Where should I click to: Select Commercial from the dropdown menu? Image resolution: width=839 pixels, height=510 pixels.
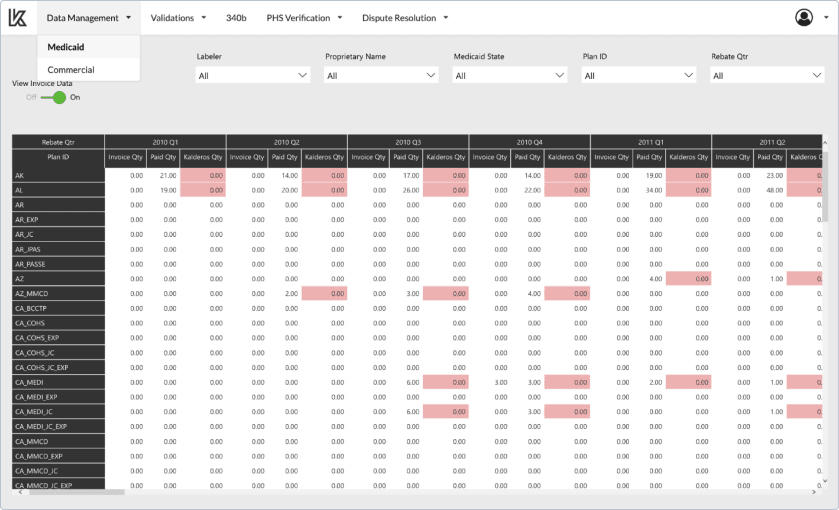[89, 70]
